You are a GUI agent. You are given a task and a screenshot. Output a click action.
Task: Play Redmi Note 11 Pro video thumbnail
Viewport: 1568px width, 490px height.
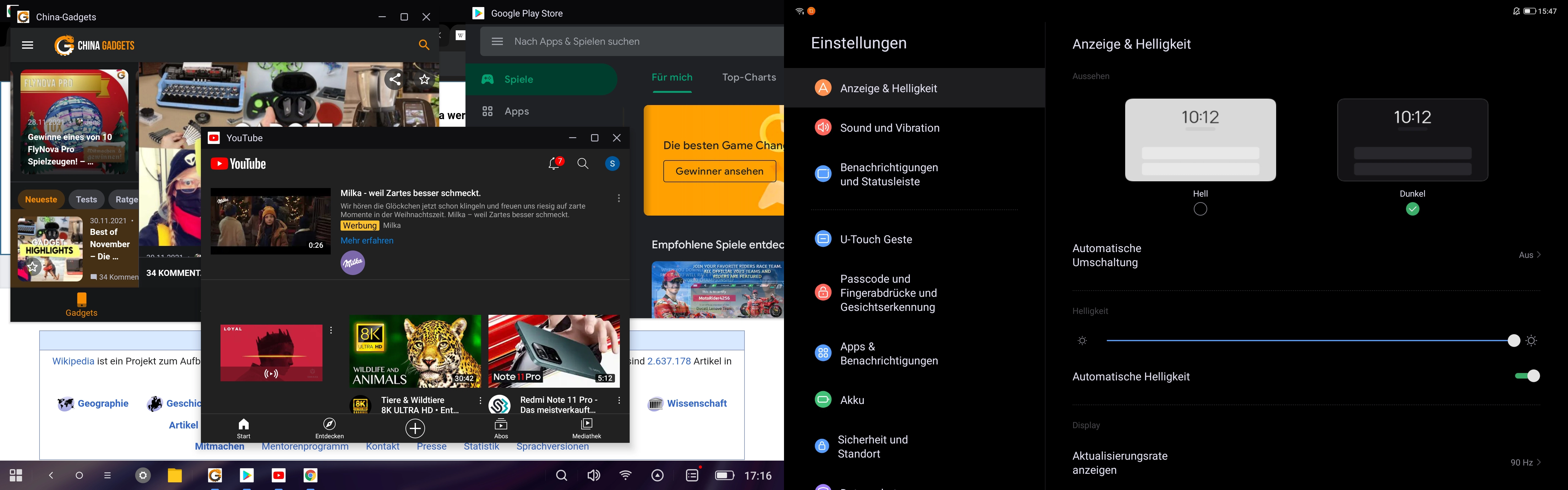(x=554, y=351)
